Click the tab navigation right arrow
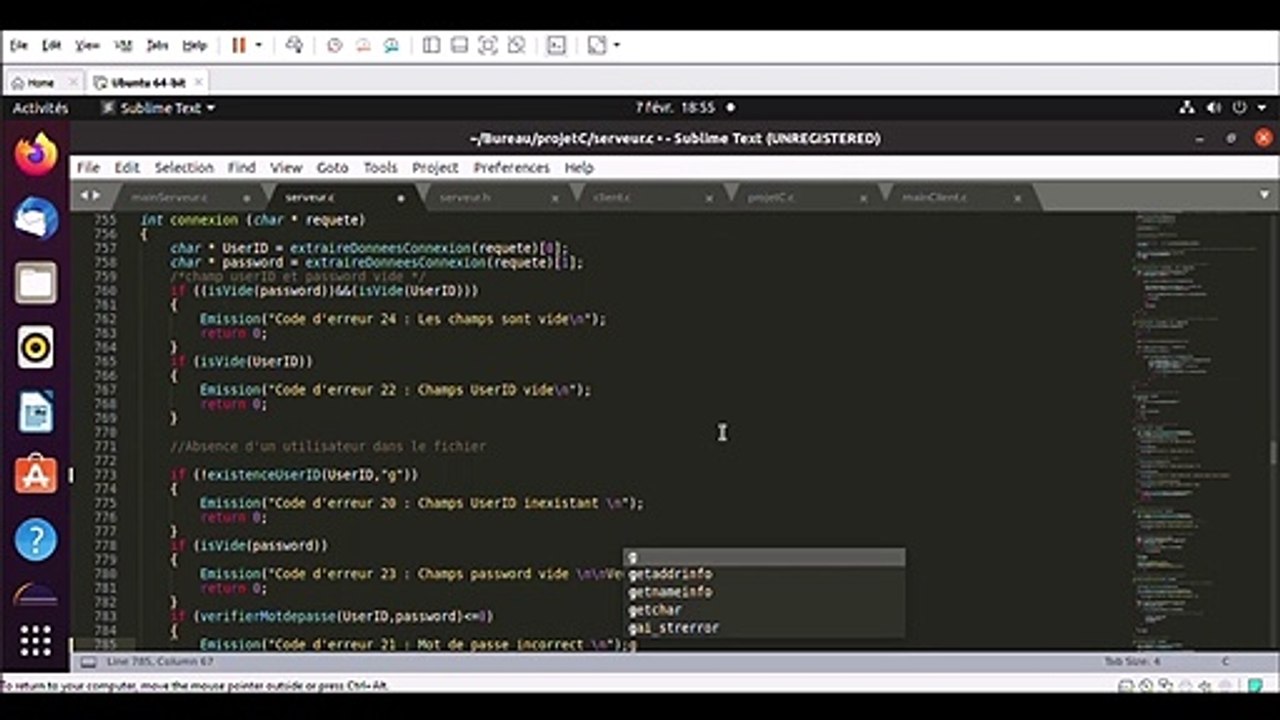 (x=97, y=195)
